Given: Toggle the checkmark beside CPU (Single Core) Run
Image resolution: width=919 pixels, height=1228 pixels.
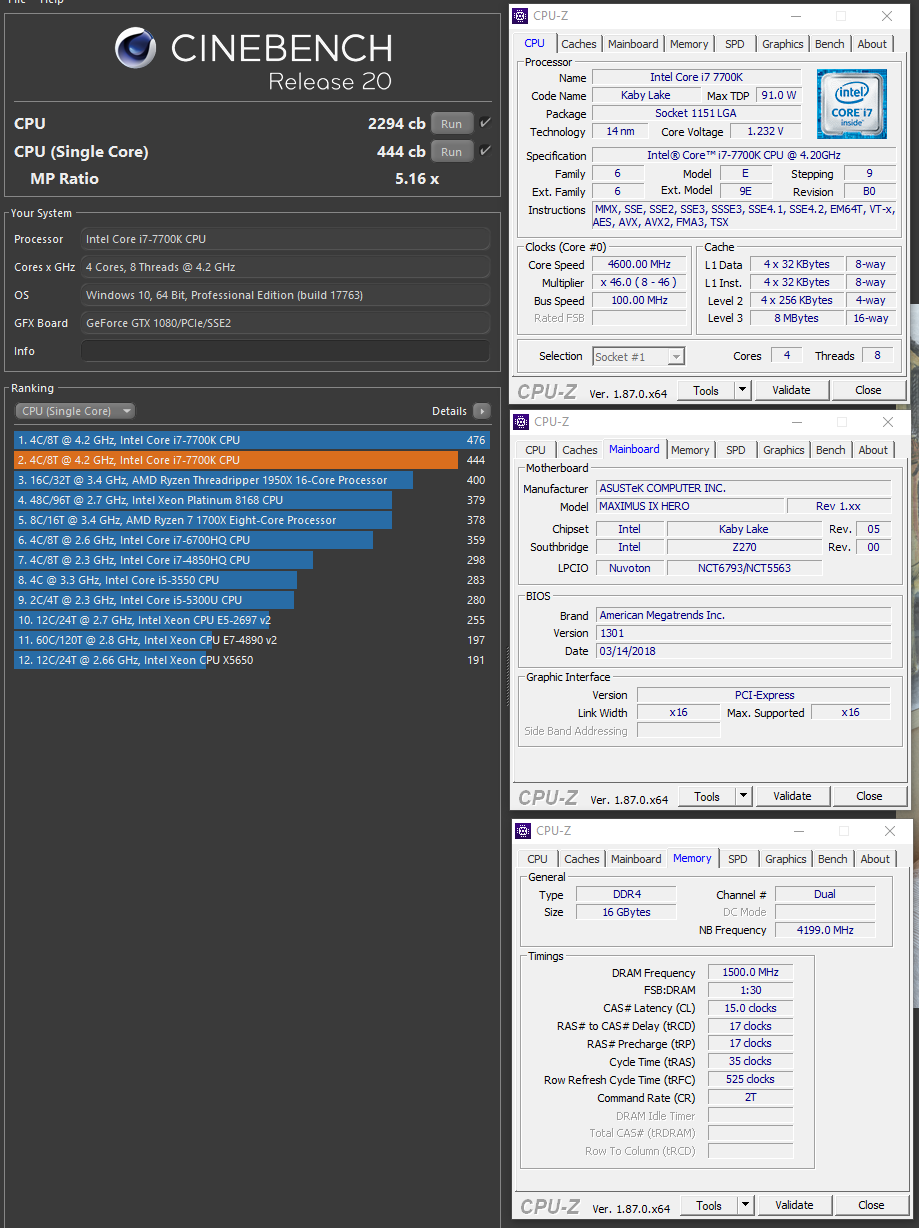Looking at the screenshot, I should [x=485, y=151].
